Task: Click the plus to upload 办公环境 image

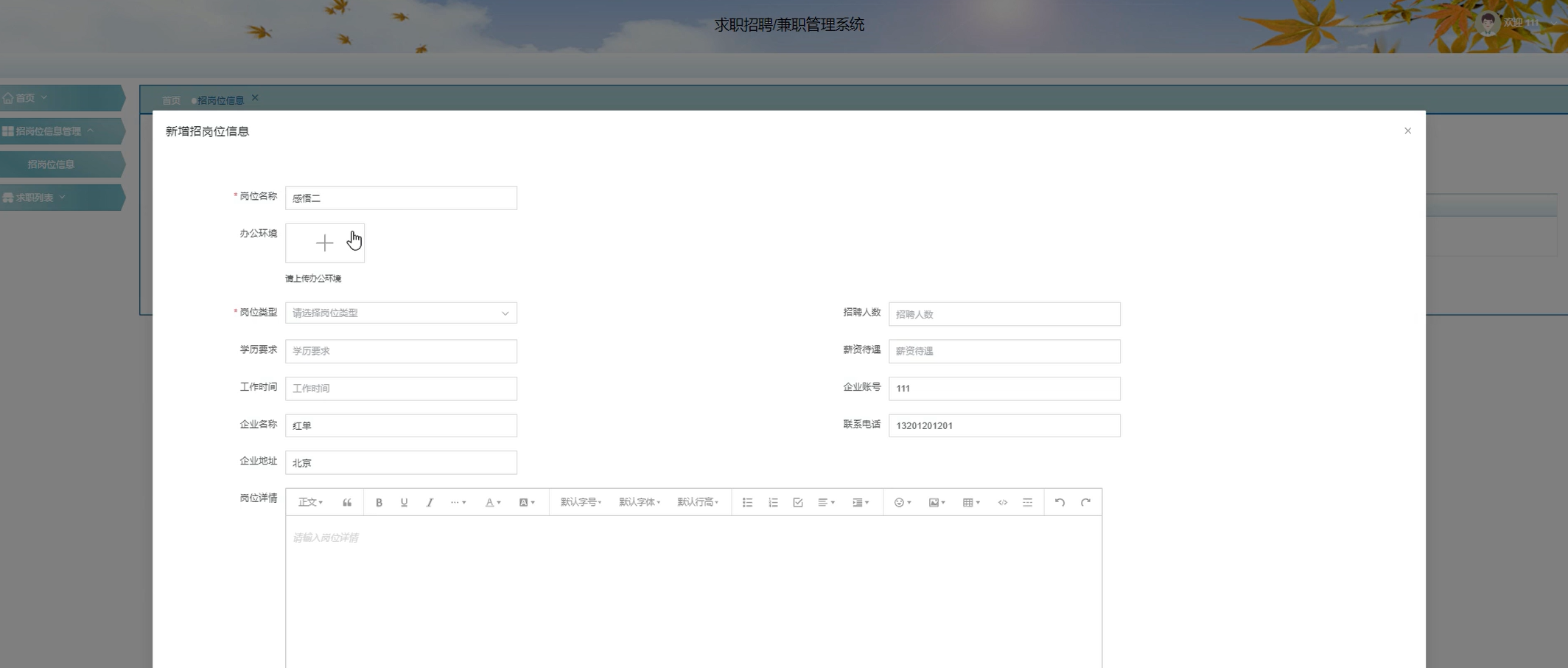Action: point(325,243)
